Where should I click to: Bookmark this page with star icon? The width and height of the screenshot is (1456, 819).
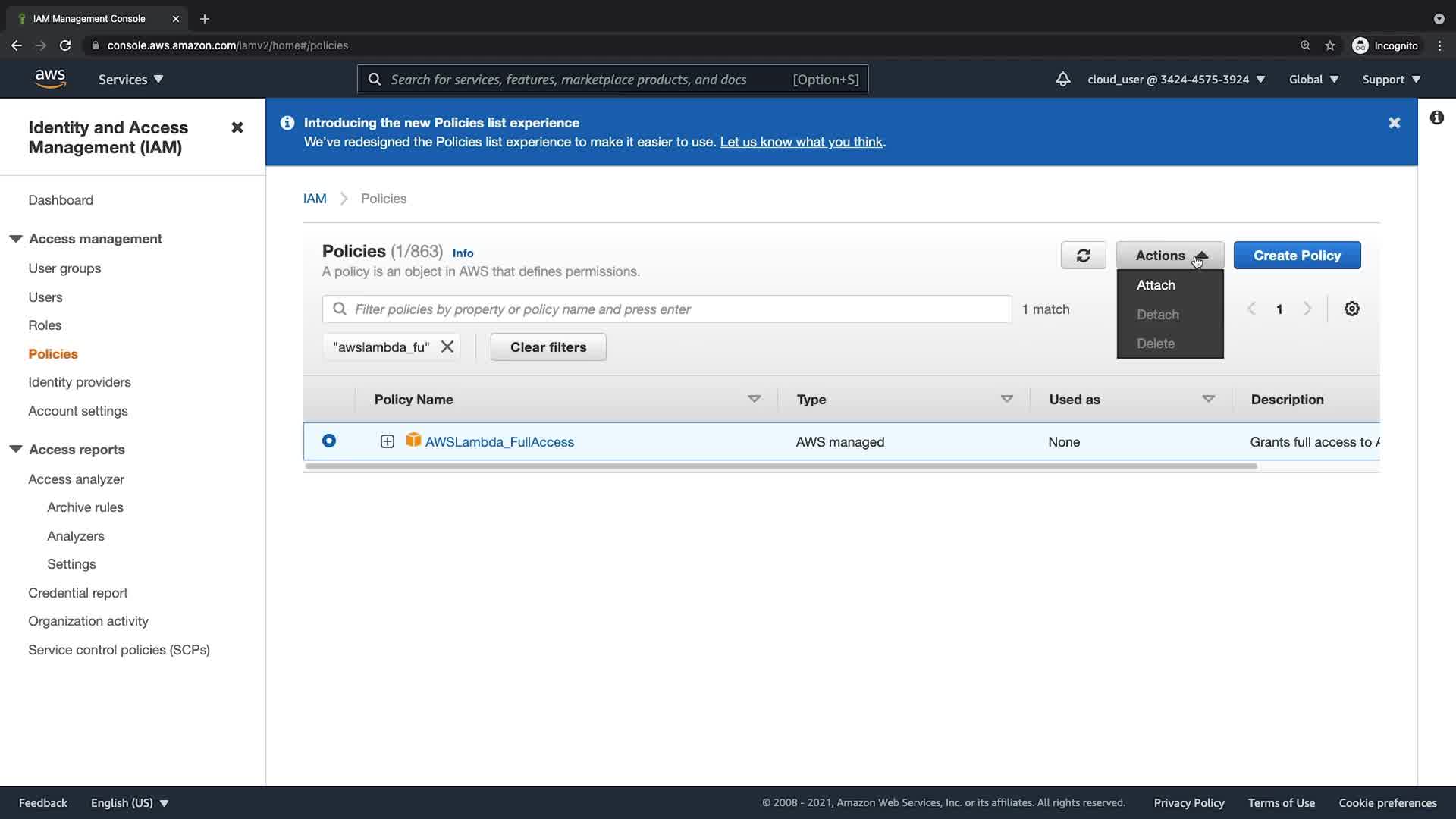(1329, 45)
